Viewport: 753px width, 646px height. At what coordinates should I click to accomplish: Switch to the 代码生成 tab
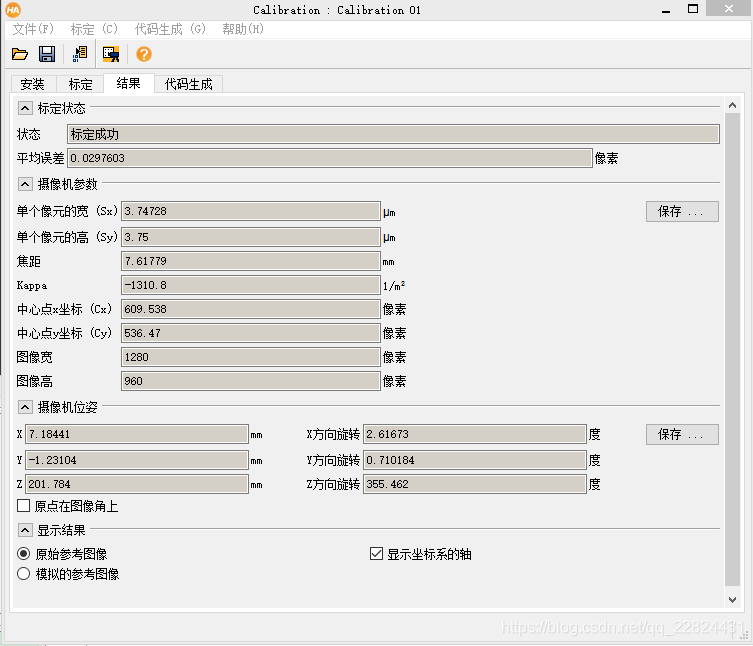pyautogui.click(x=188, y=84)
